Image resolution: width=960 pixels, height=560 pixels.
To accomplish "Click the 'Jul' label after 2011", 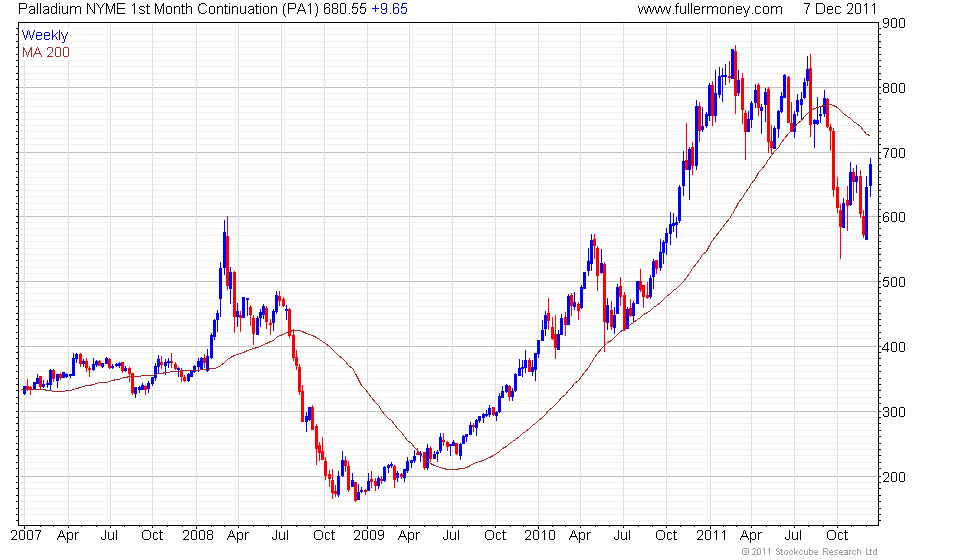I will coord(793,536).
